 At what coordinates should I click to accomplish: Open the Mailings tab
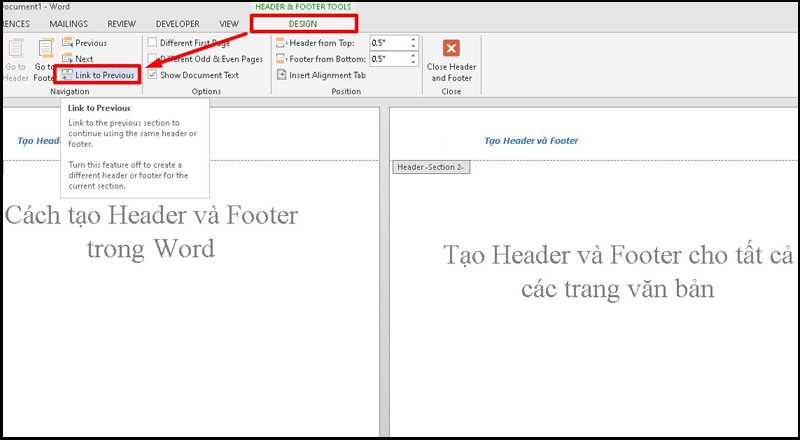68,24
